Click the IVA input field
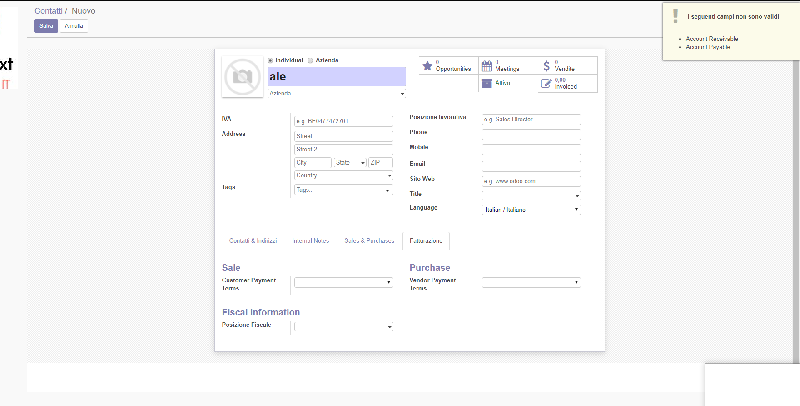Image resolution: width=800 pixels, height=406 pixels. click(343, 121)
